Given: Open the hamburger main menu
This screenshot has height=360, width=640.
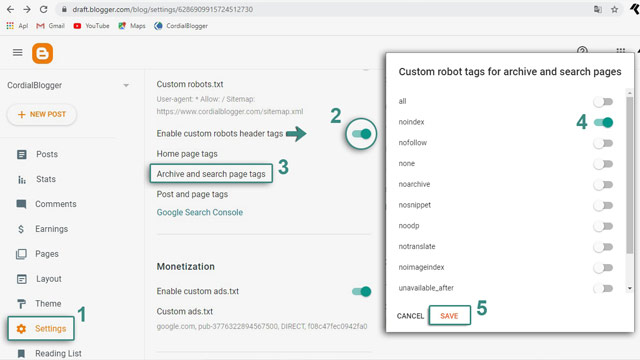Looking at the screenshot, I should pyautogui.click(x=18, y=52).
